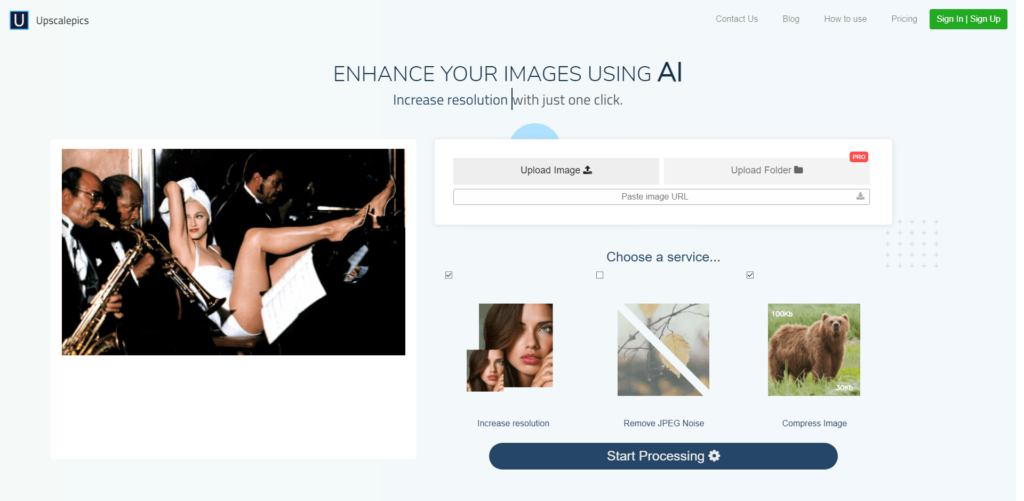1024x501 pixels.
Task: Click the ENHANCE YOUR IMAGES USING AI headline
Action: 507,73
